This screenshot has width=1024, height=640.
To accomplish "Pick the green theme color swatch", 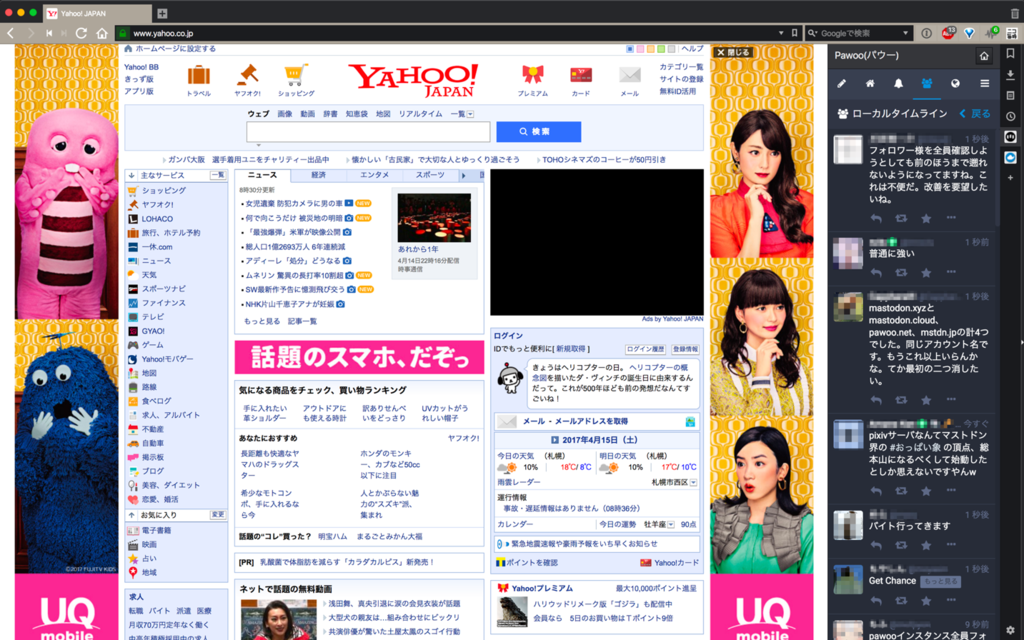I will [661, 49].
